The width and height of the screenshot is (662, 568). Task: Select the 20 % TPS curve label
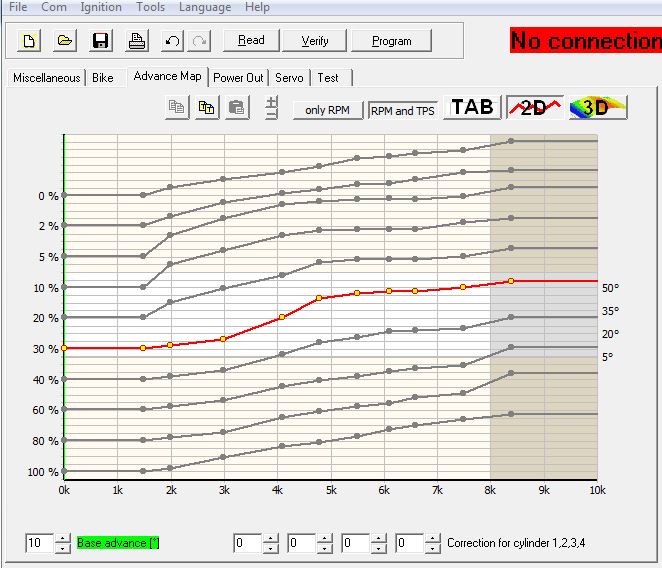pos(46,318)
